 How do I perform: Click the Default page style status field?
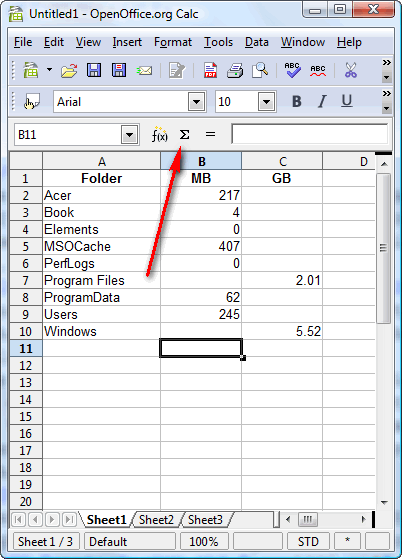(130, 542)
